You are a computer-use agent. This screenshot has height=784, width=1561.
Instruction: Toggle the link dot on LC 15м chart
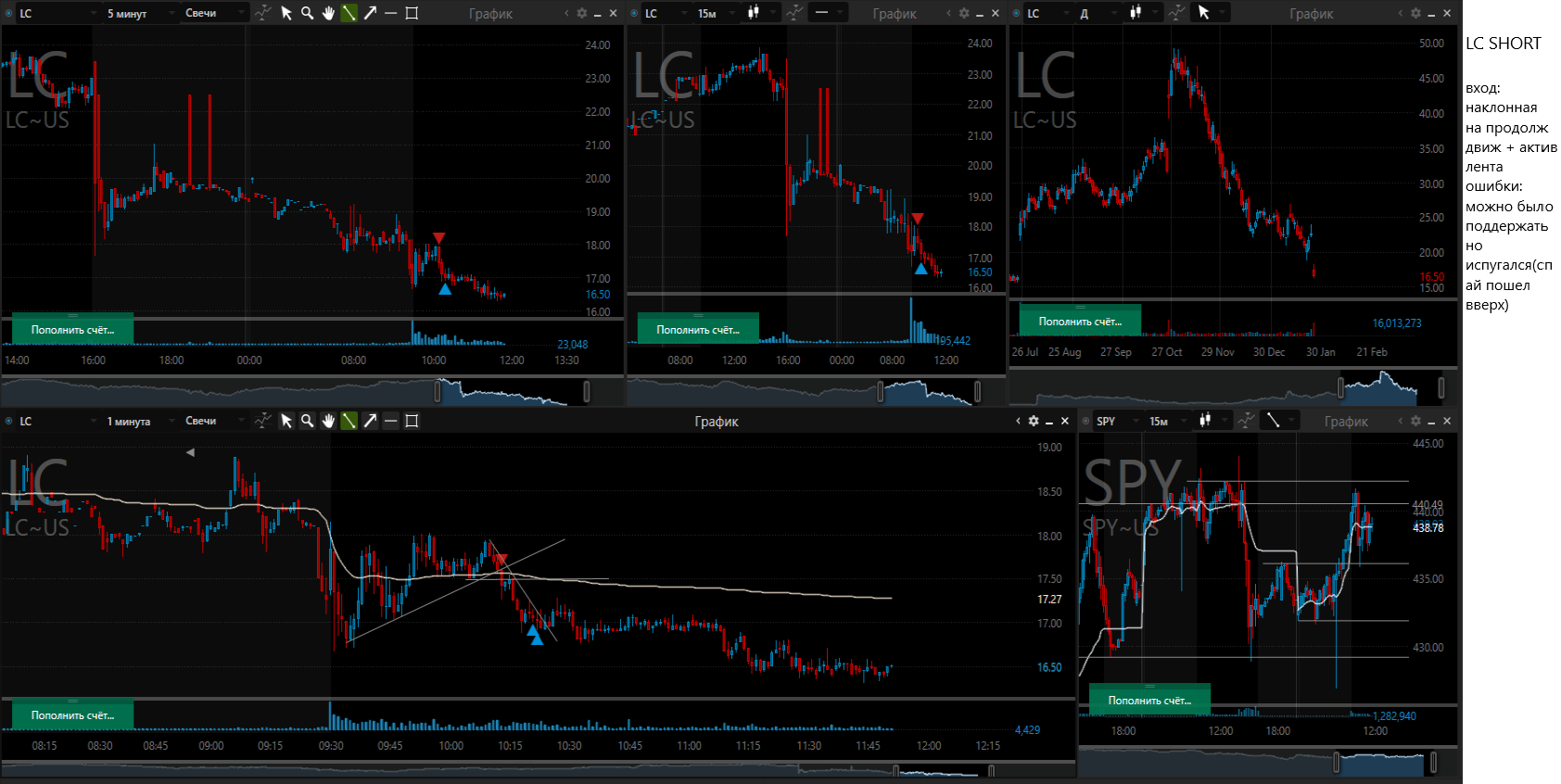point(634,13)
